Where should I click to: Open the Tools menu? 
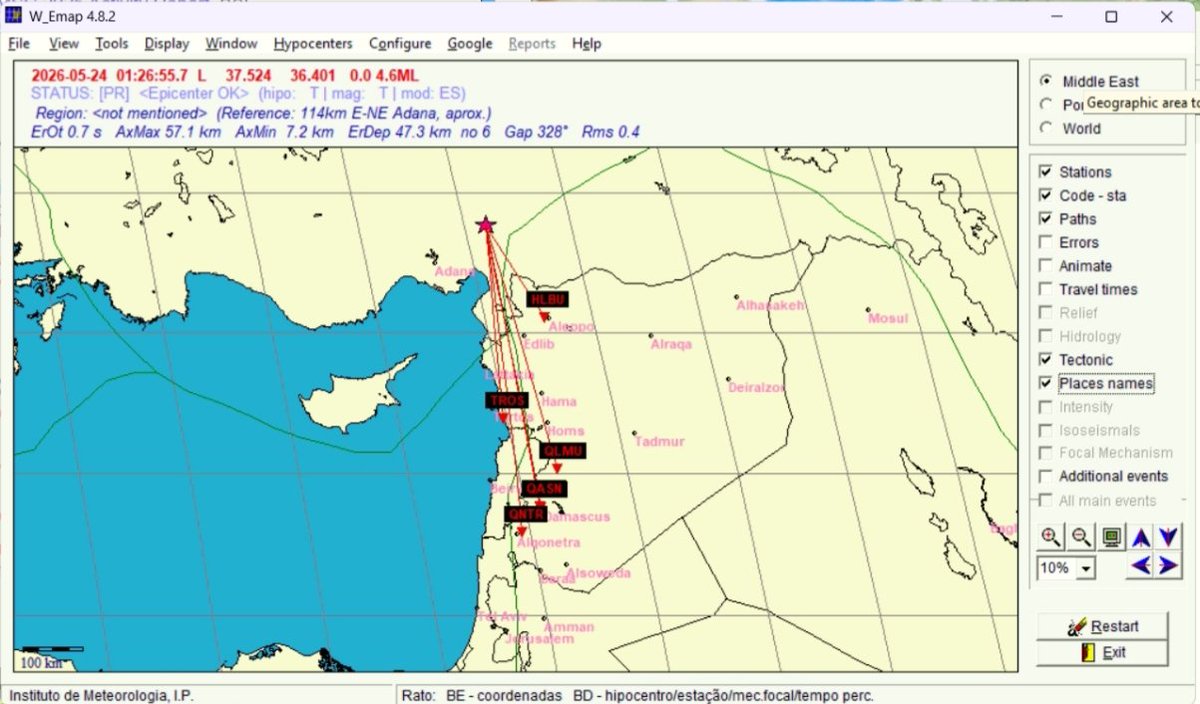pos(112,44)
